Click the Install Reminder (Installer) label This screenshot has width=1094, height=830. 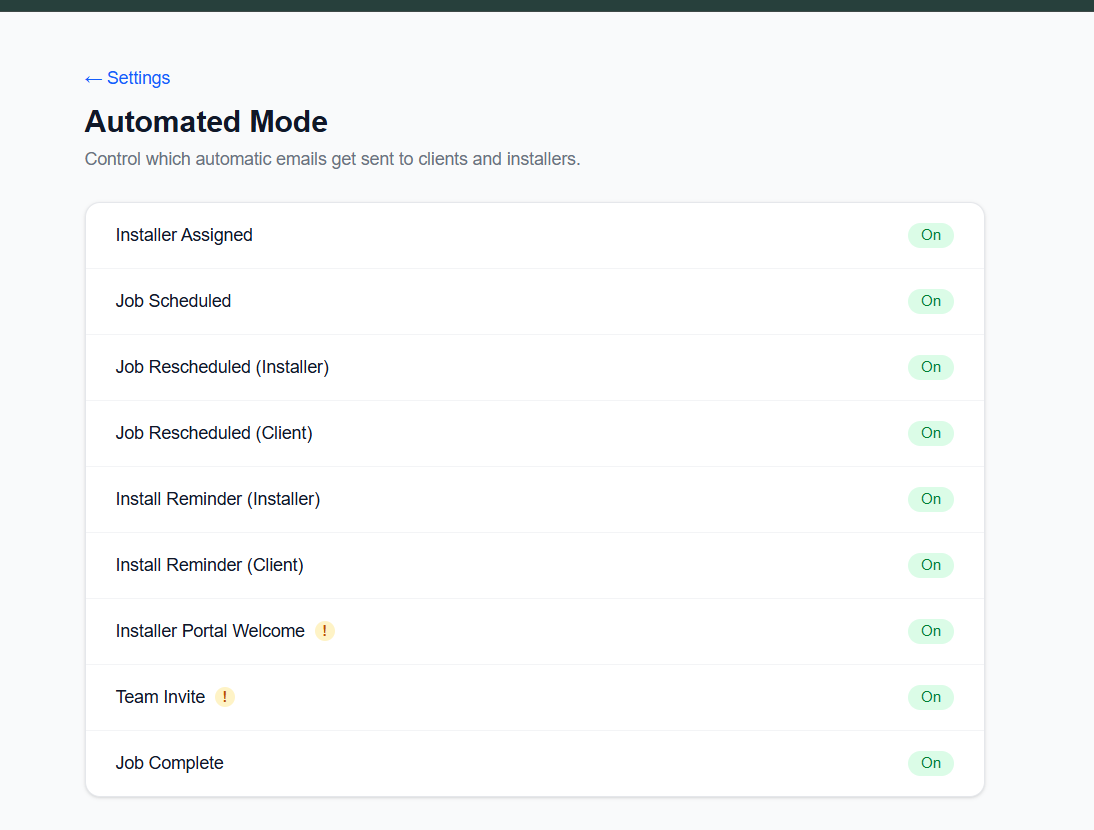pos(218,499)
